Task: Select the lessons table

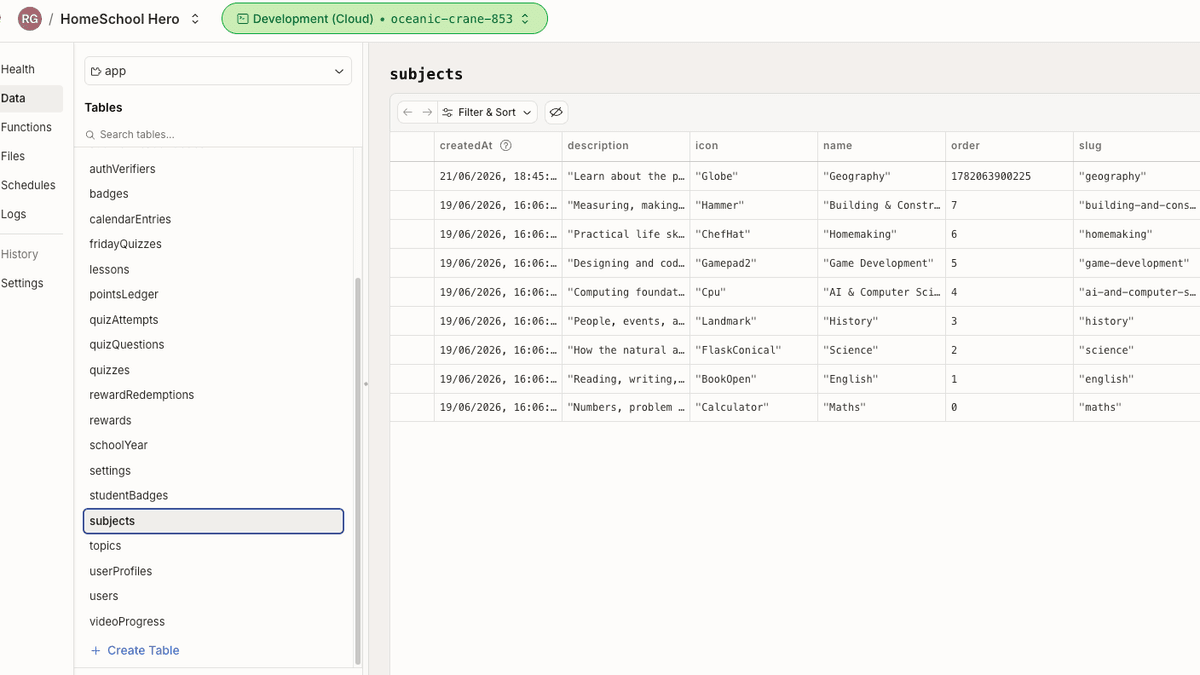Action: click(213, 269)
